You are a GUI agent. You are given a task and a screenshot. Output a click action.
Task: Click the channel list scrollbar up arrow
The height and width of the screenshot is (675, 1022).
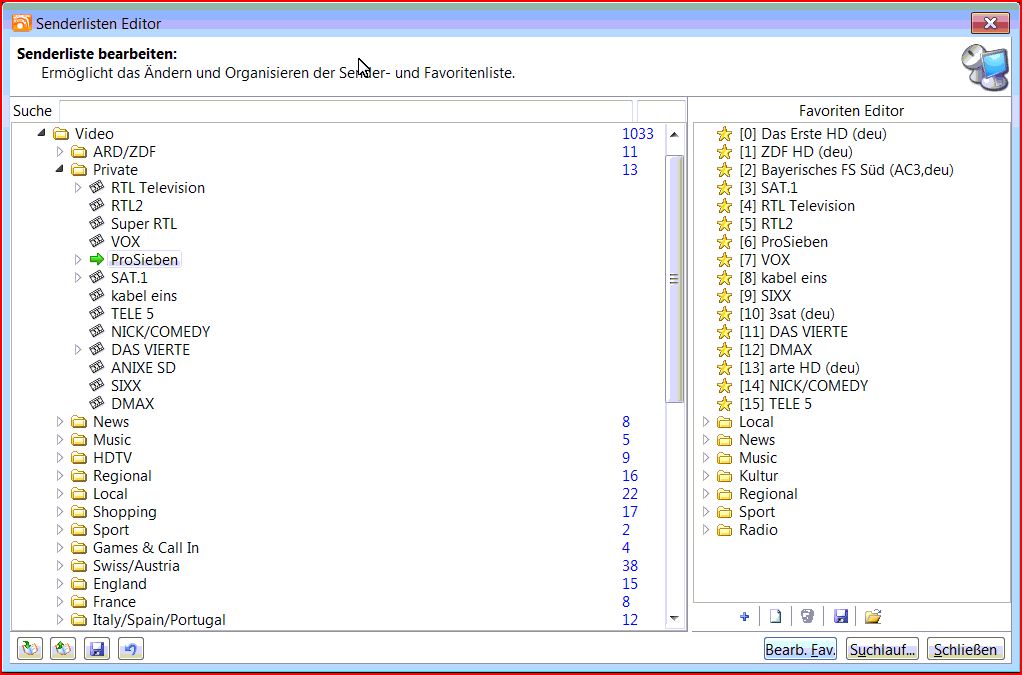[674, 134]
